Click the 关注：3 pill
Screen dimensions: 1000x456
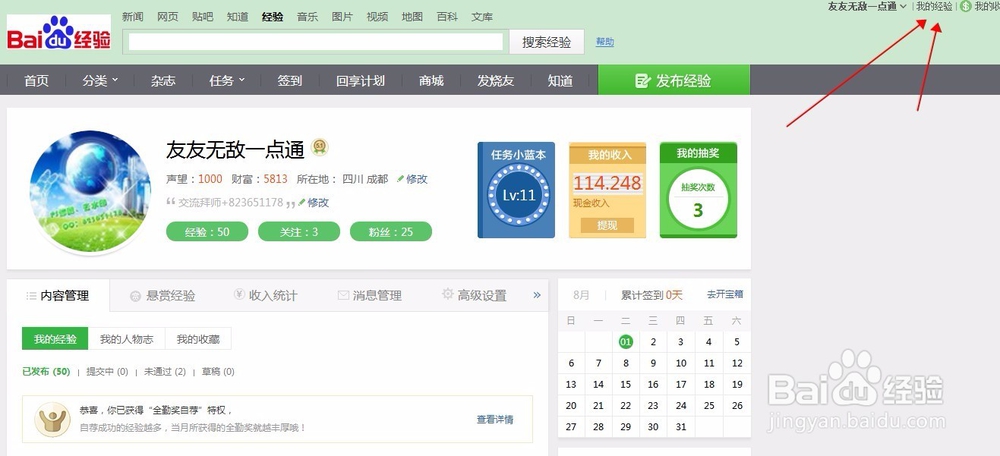(299, 232)
